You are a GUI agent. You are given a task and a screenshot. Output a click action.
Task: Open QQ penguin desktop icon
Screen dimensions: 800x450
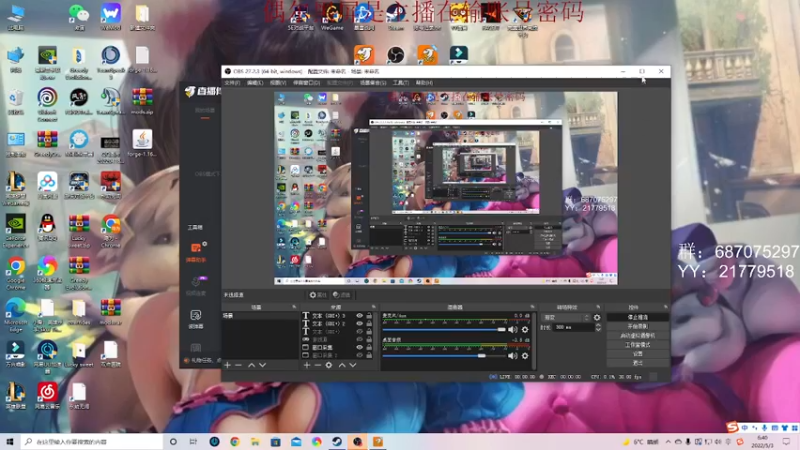(47, 228)
